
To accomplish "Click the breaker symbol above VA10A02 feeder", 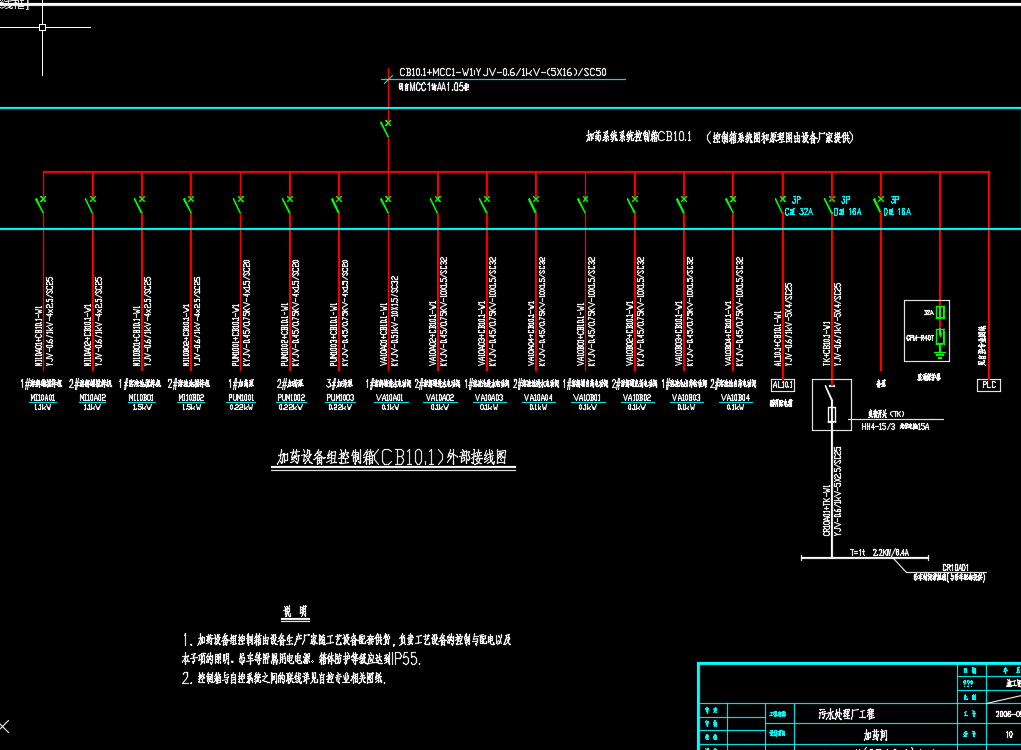I will coord(436,204).
